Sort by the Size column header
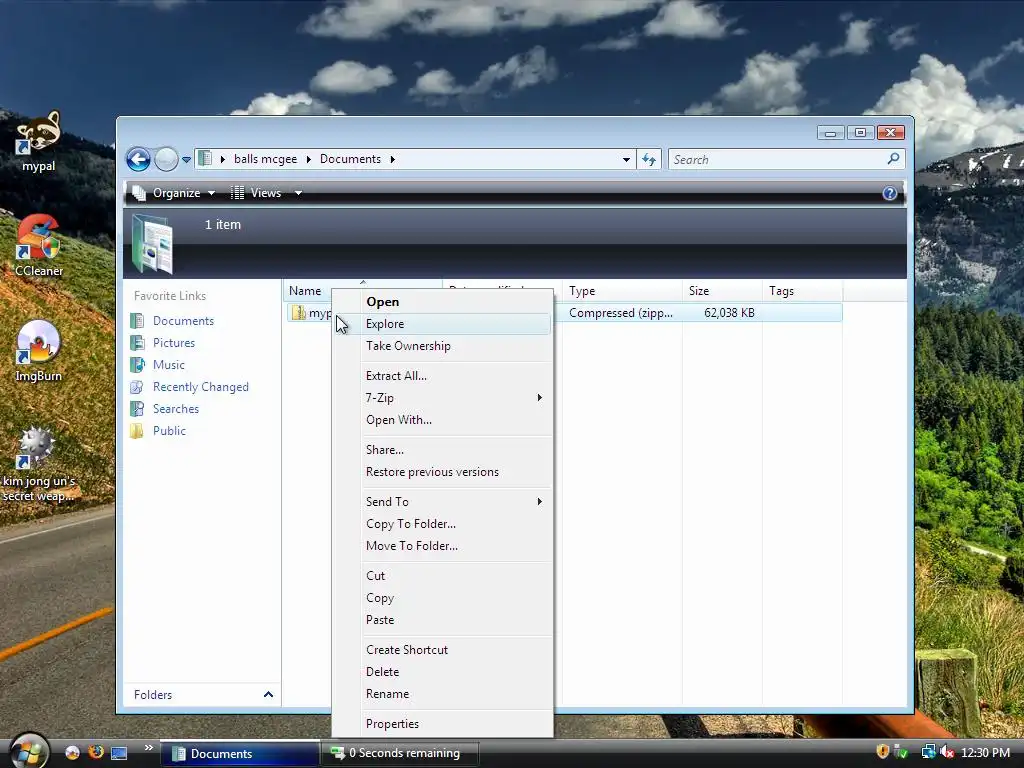The height and width of the screenshot is (768, 1024). click(x=722, y=291)
